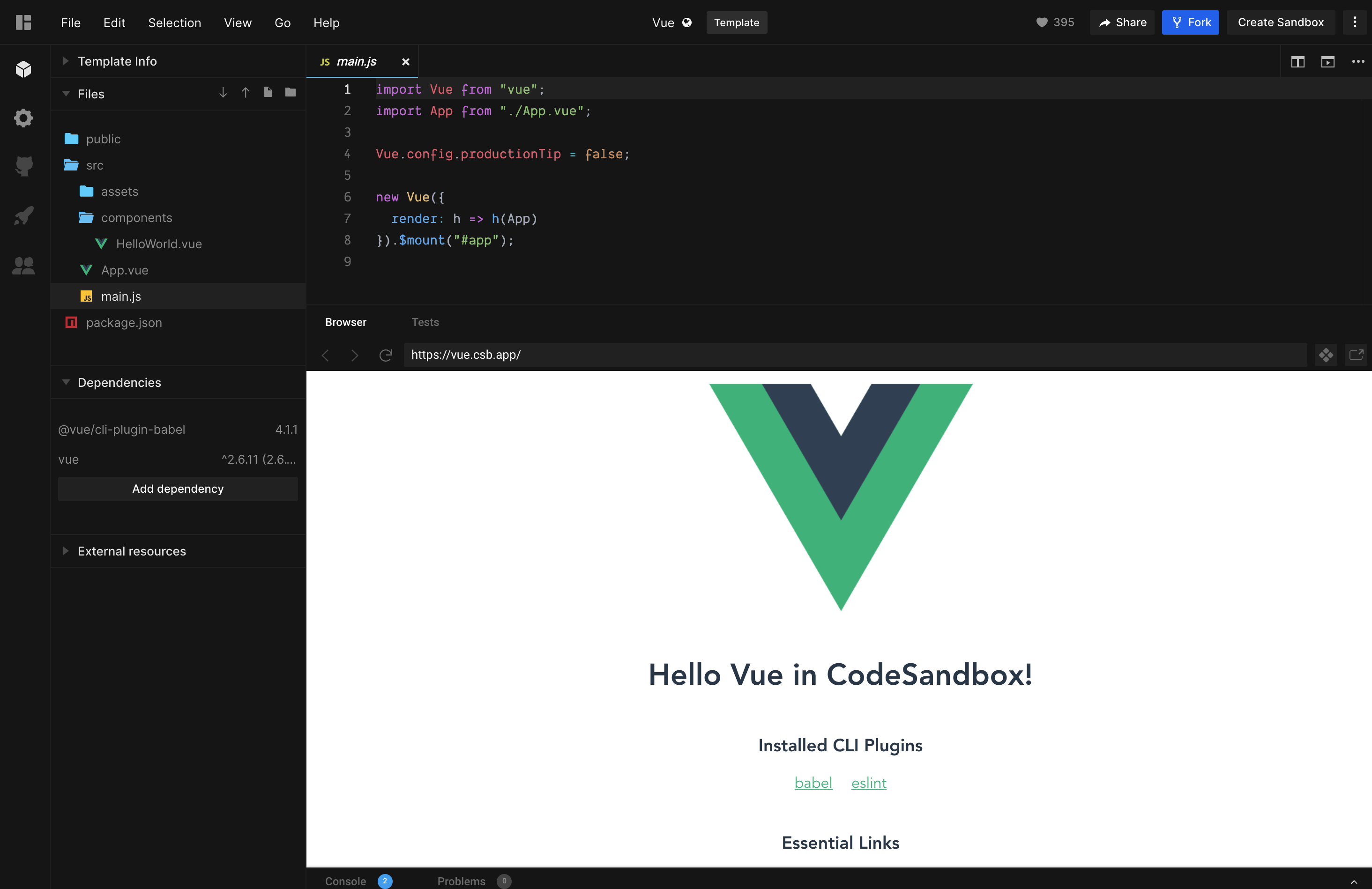The image size is (1372, 889).
Task: Click the Add dependency button
Action: click(x=178, y=489)
